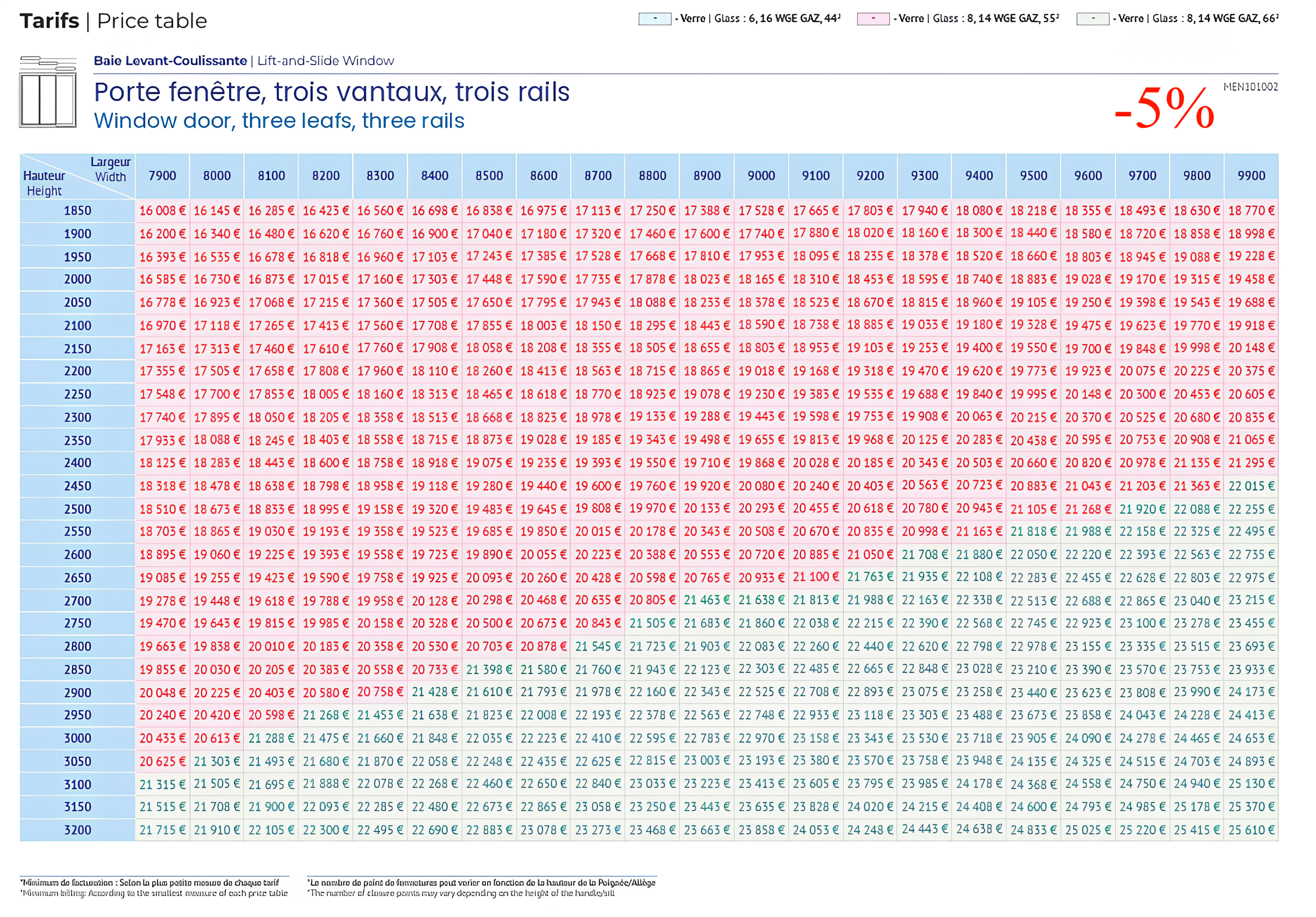Select the 3200 height row header
This screenshot has width=1316, height=917.
tap(77, 830)
